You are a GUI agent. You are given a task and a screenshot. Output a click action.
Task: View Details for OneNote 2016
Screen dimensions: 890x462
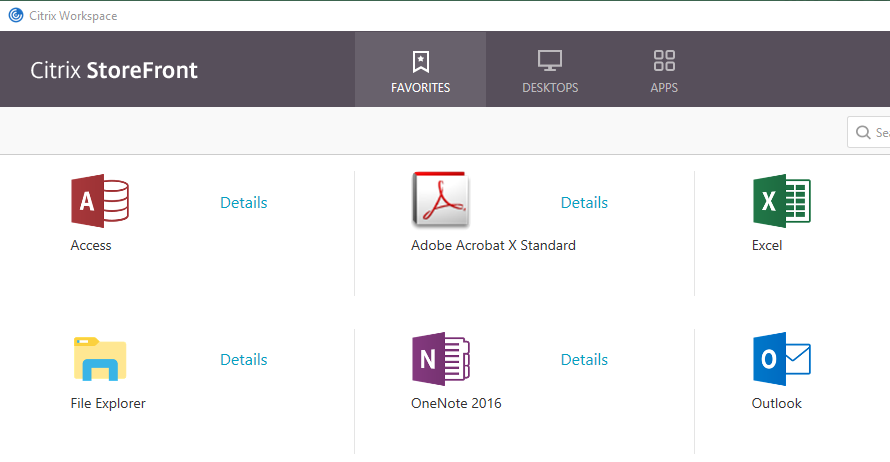[584, 360]
